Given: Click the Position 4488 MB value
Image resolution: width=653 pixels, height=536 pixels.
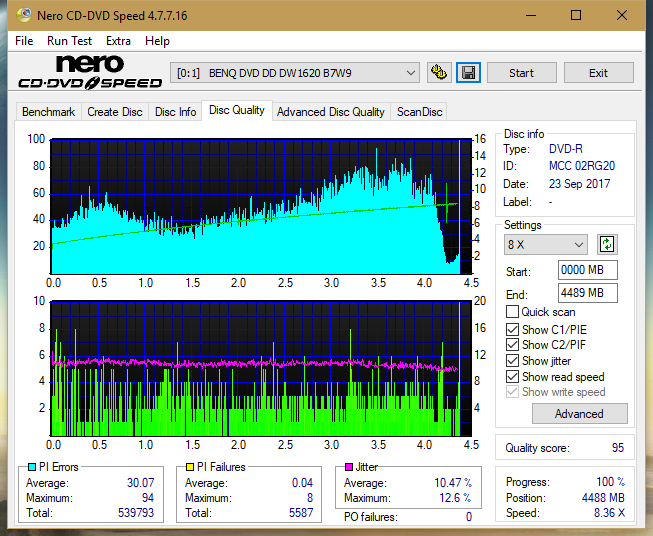Looking at the screenshot, I should (x=603, y=497).
